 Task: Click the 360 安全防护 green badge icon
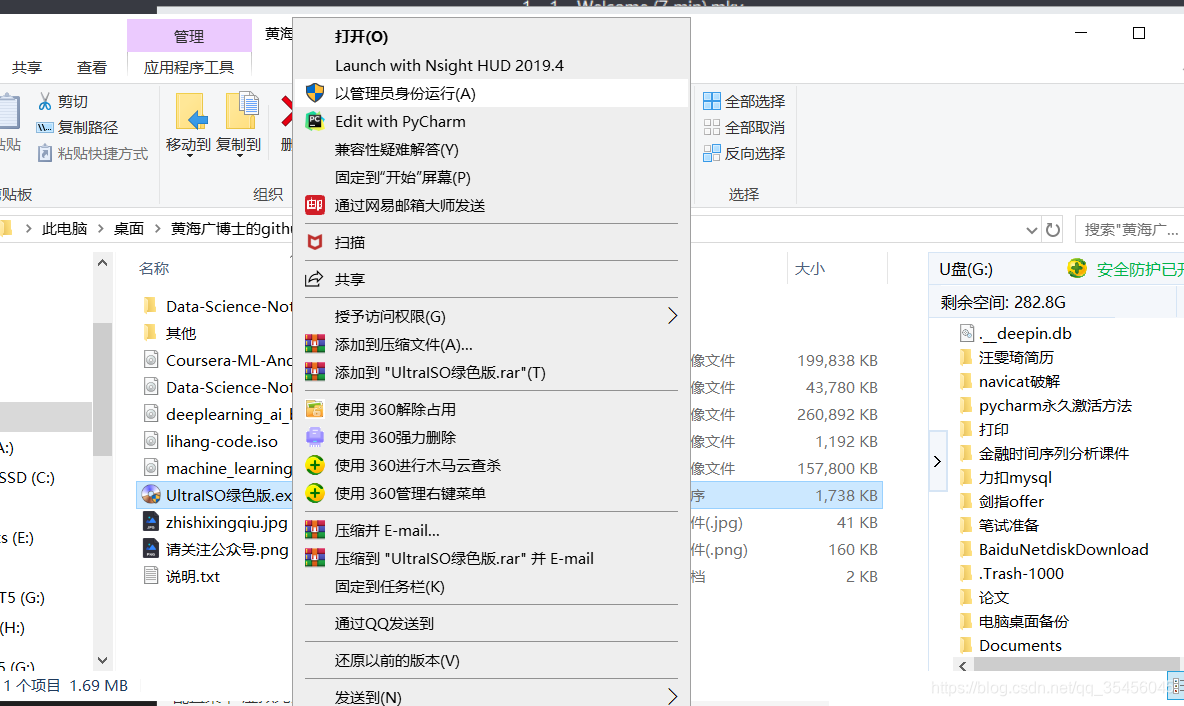(1077, 268)
